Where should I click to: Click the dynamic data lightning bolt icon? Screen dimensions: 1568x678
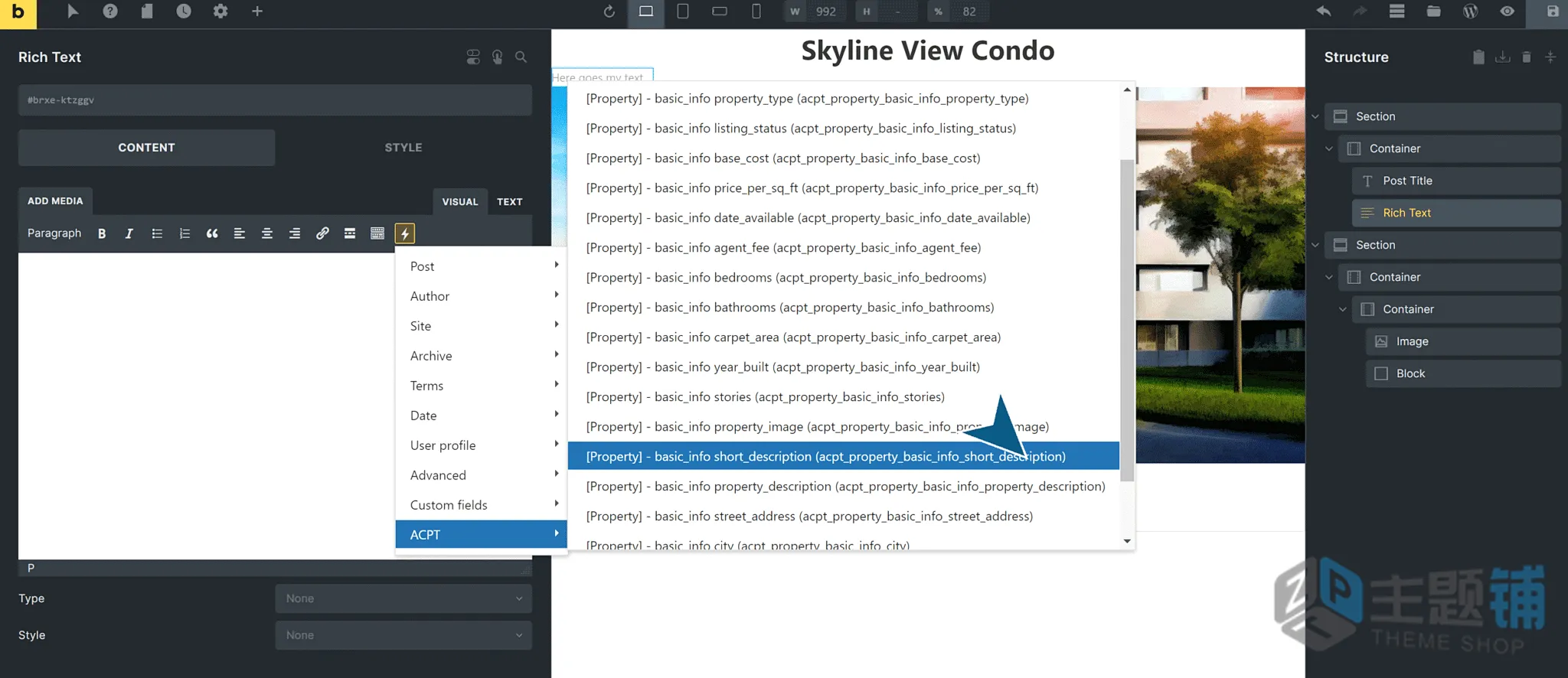click(x=405, y=233)
